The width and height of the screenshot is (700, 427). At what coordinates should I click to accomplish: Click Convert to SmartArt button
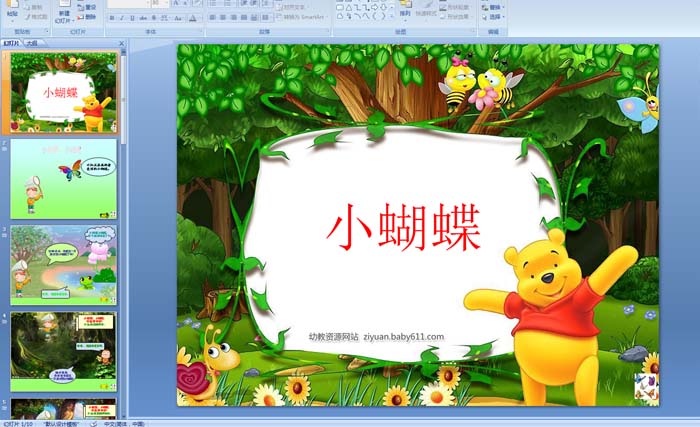pos(302,17)
